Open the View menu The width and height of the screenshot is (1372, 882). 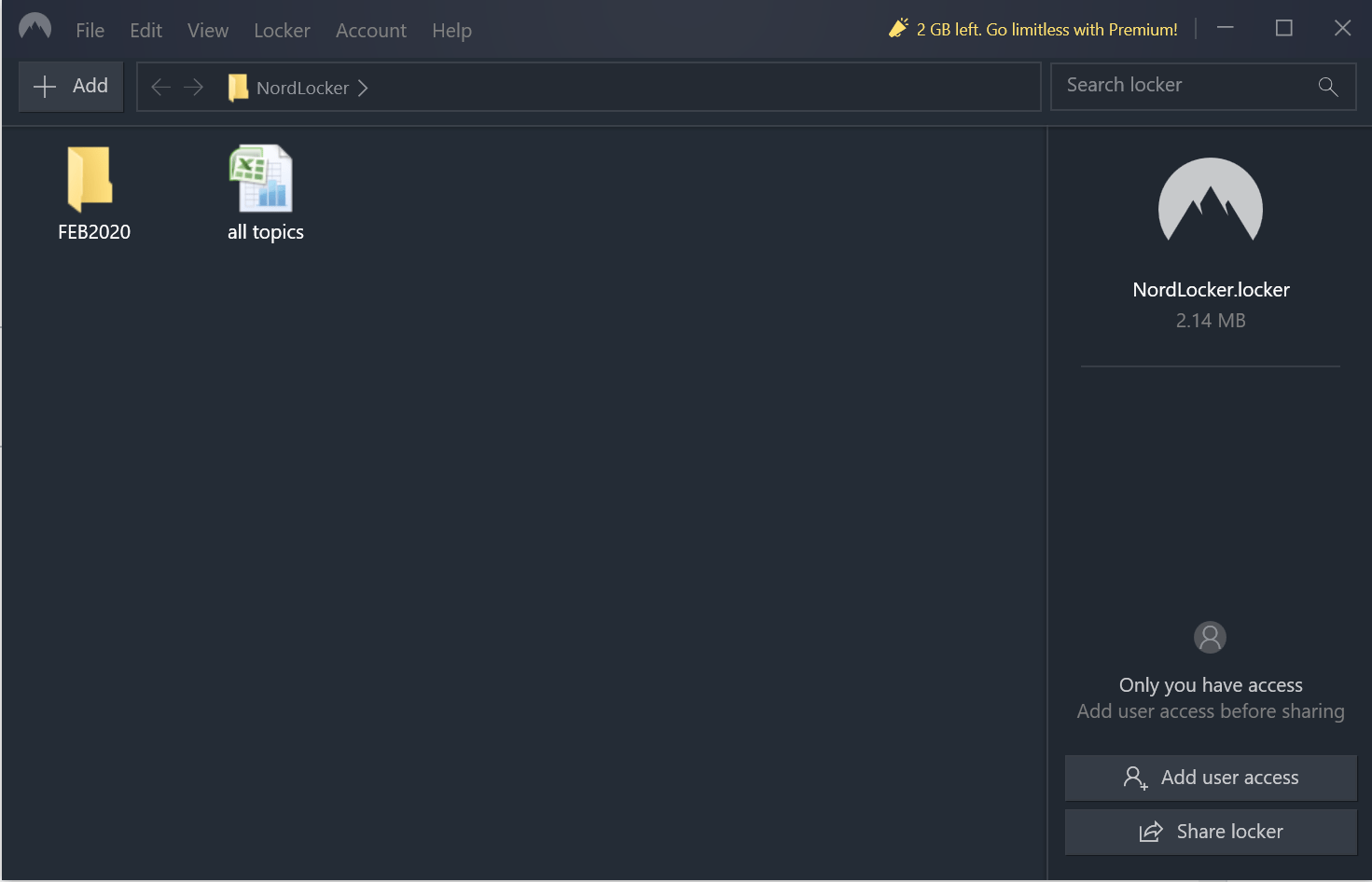[207, 31]
